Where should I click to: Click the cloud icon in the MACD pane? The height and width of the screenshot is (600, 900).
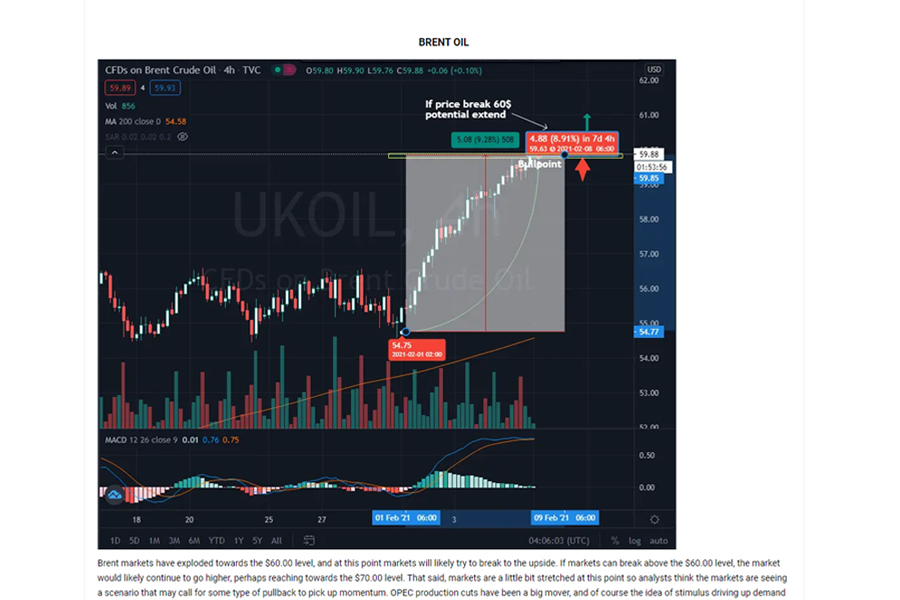click(x=115, y=495)
